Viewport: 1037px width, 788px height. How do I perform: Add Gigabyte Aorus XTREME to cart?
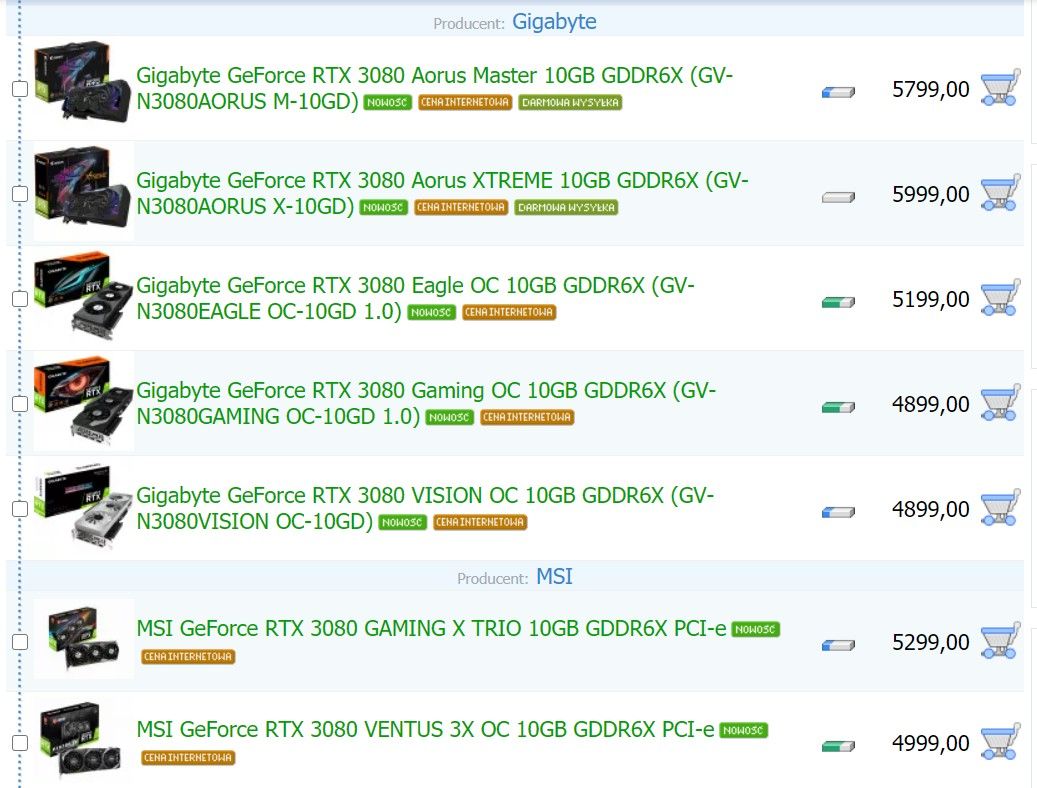tap(999, 194)
